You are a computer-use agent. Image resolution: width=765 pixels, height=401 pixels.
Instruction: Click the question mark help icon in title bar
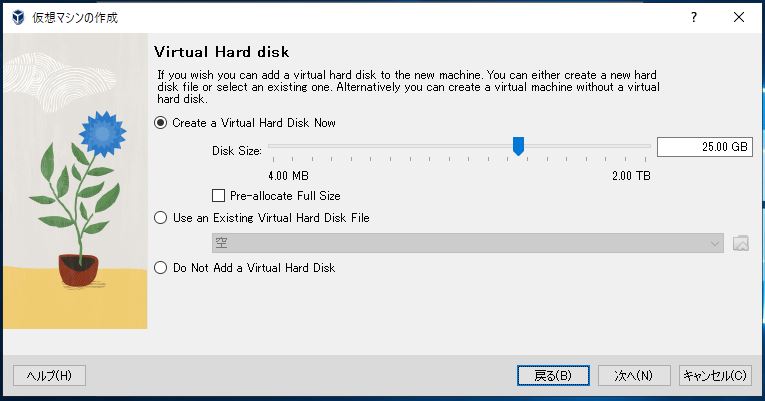pos(693,18)
